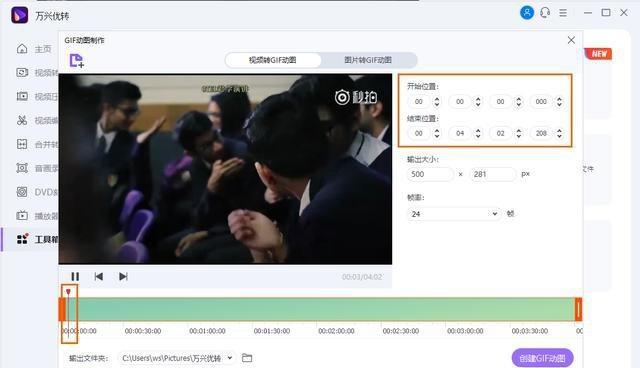The width and height of the screenshot is (640, 368).
Task: Go to 主页 in the sidebar
Action: (x=34, y=49)
